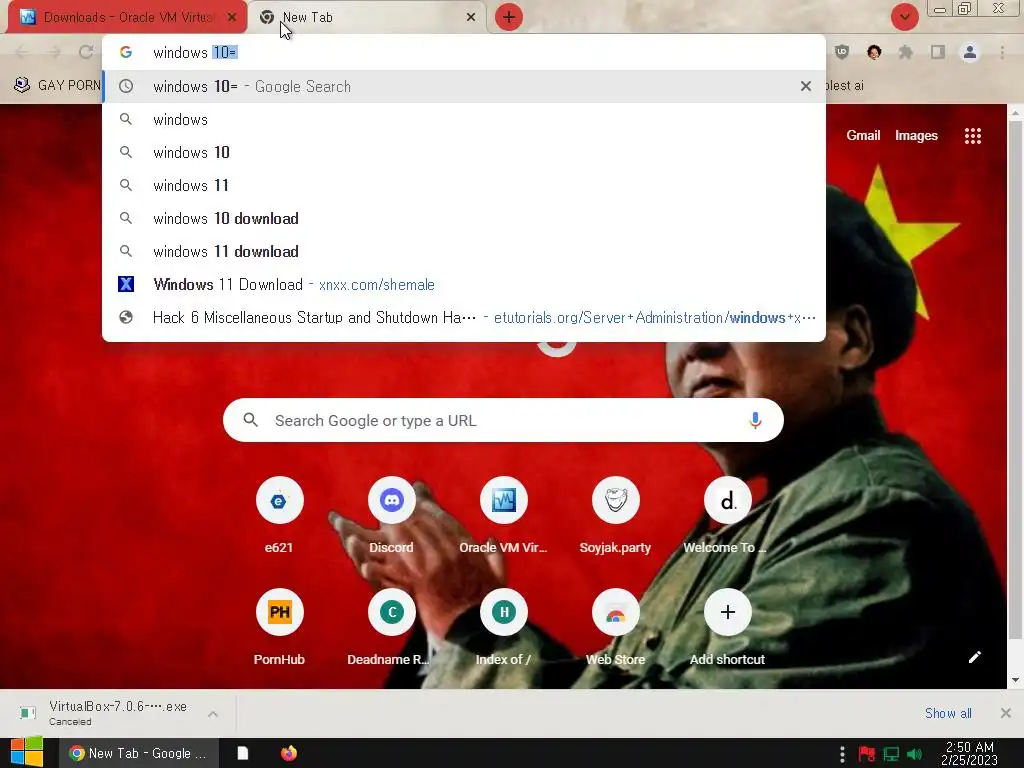Viewport: 1024px width, 768px height.
Task: Click the page scrollbar up arrow
Action: 1016,113
